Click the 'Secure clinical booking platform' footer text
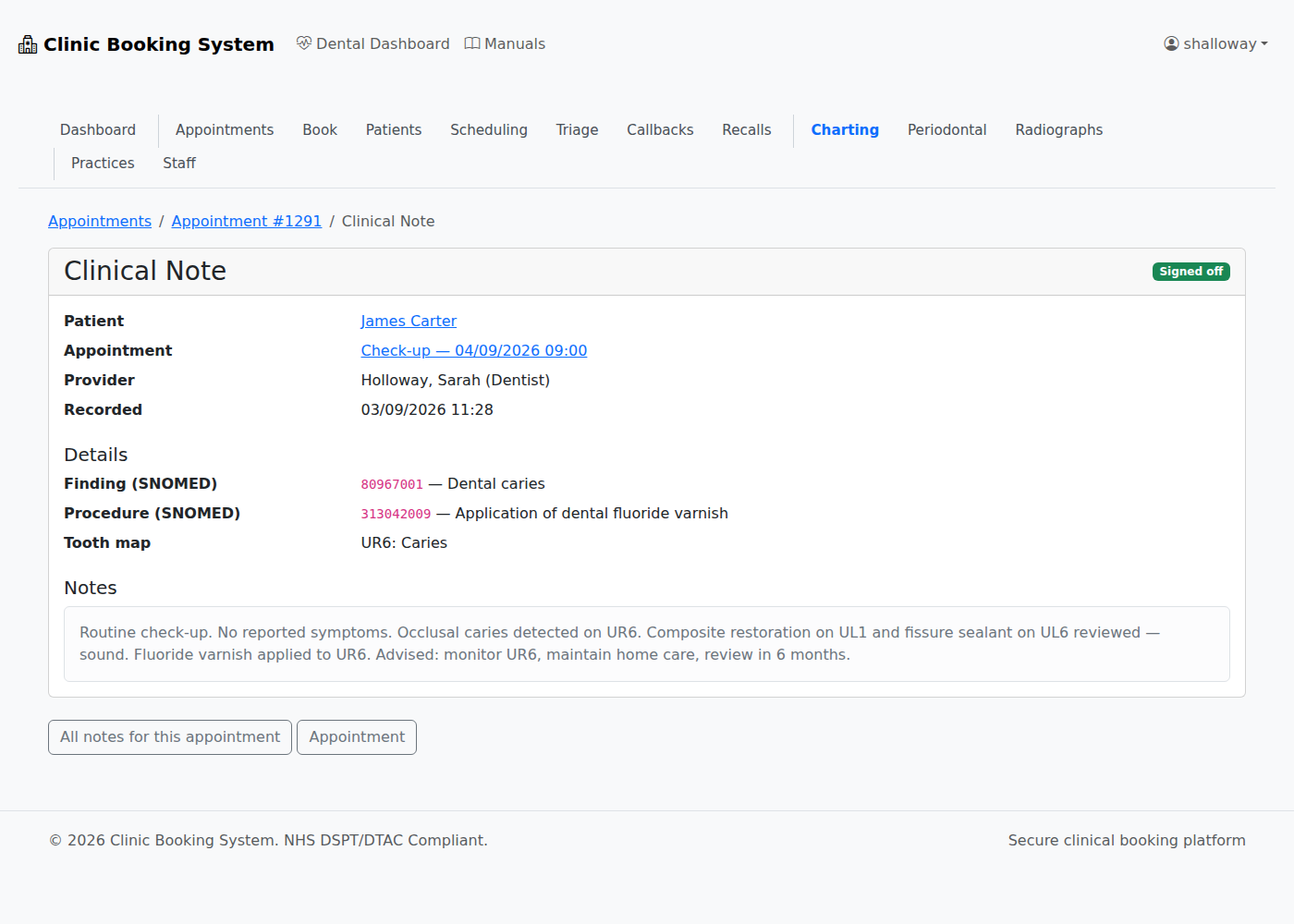Screen dimensions: 1294x924 coord(1127,841)
